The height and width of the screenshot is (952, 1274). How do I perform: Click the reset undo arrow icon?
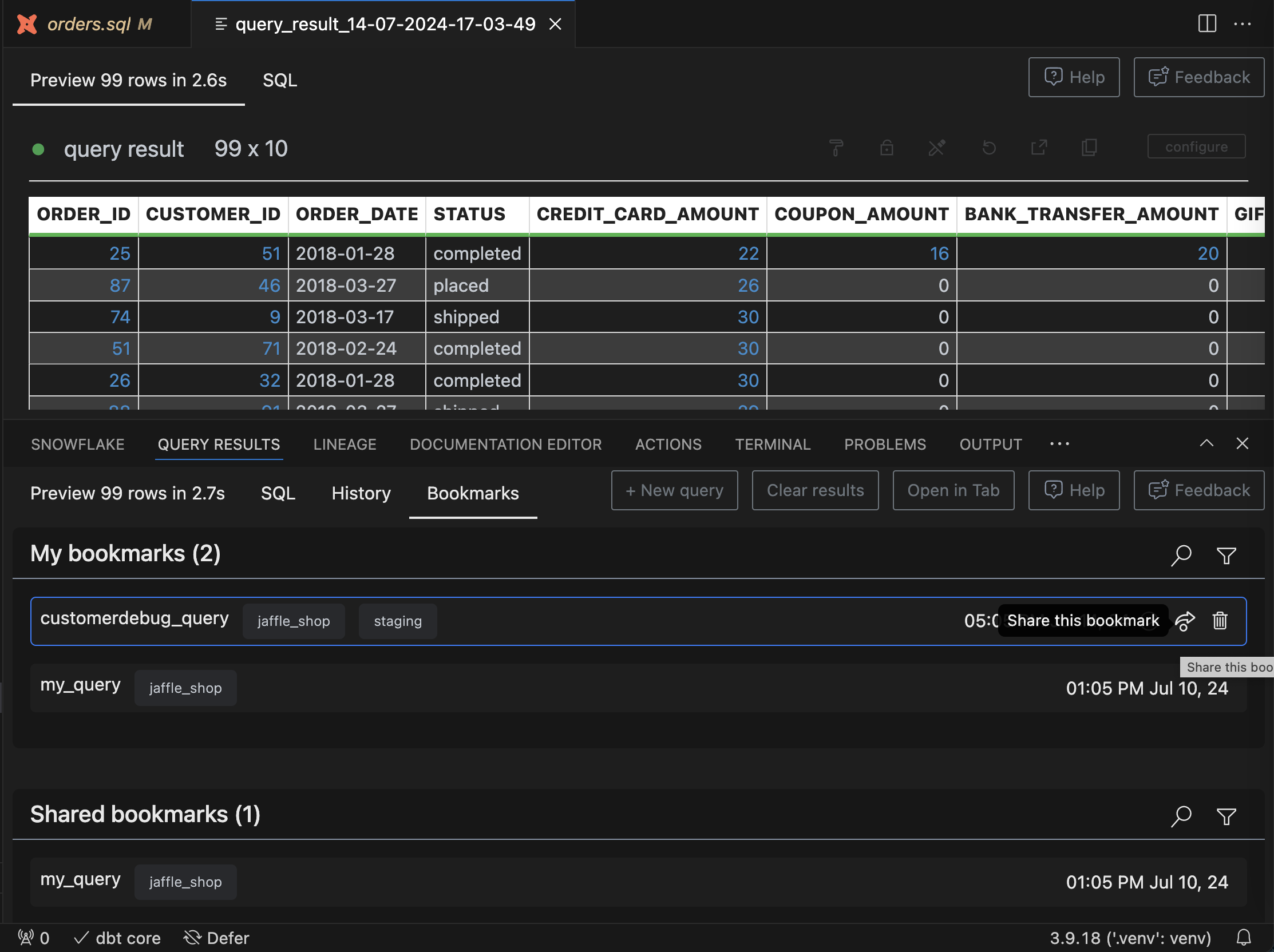[988, 148]
